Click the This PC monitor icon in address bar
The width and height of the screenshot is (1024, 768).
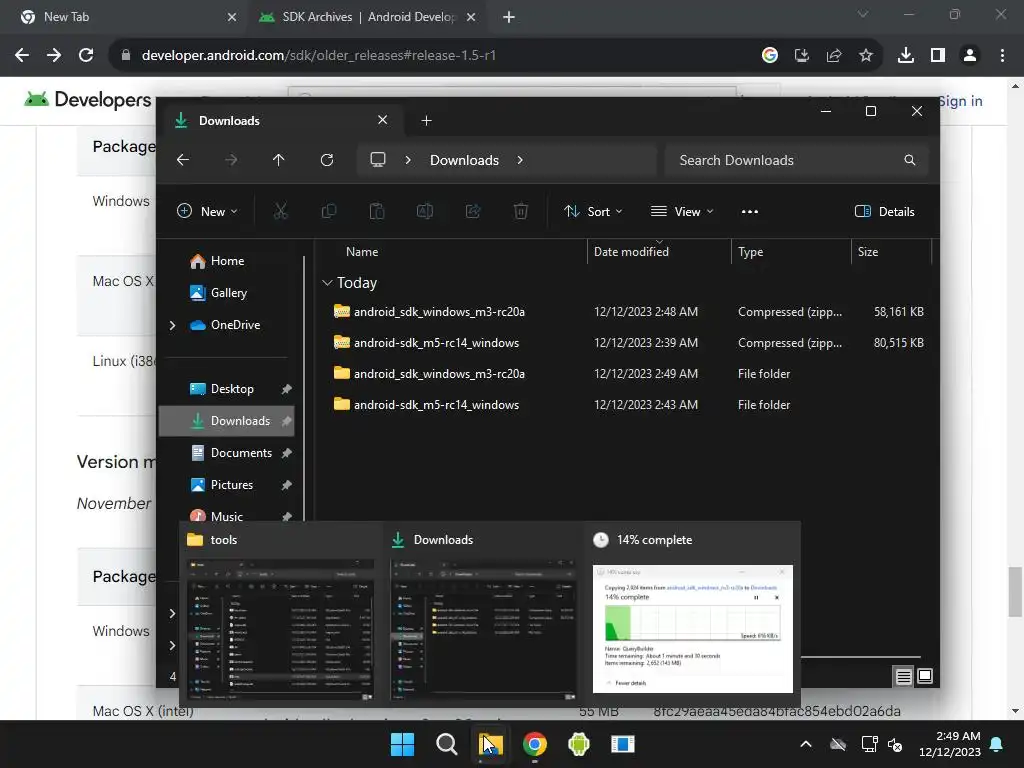377,160
